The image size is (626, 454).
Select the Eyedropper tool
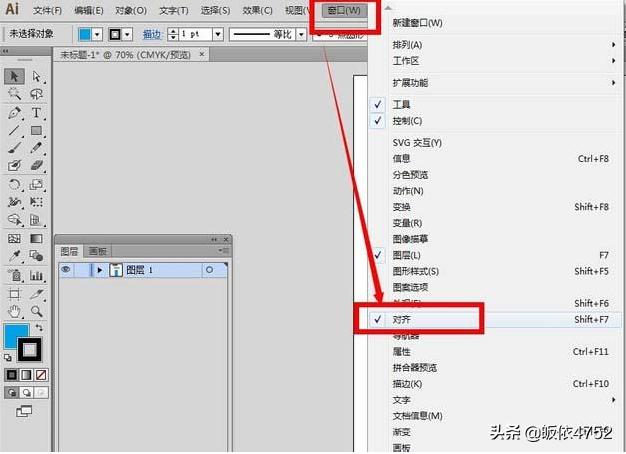tap(14, 256)
